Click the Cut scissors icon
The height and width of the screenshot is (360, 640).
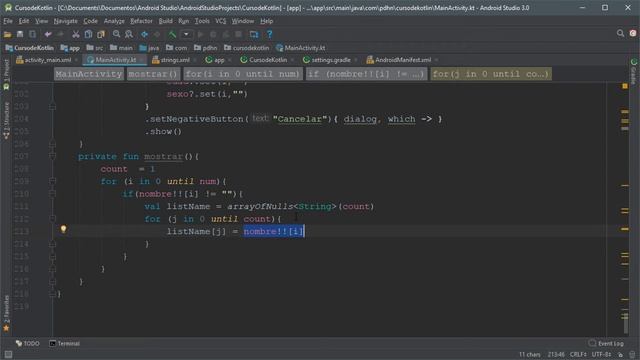click(x=76, y=34)
